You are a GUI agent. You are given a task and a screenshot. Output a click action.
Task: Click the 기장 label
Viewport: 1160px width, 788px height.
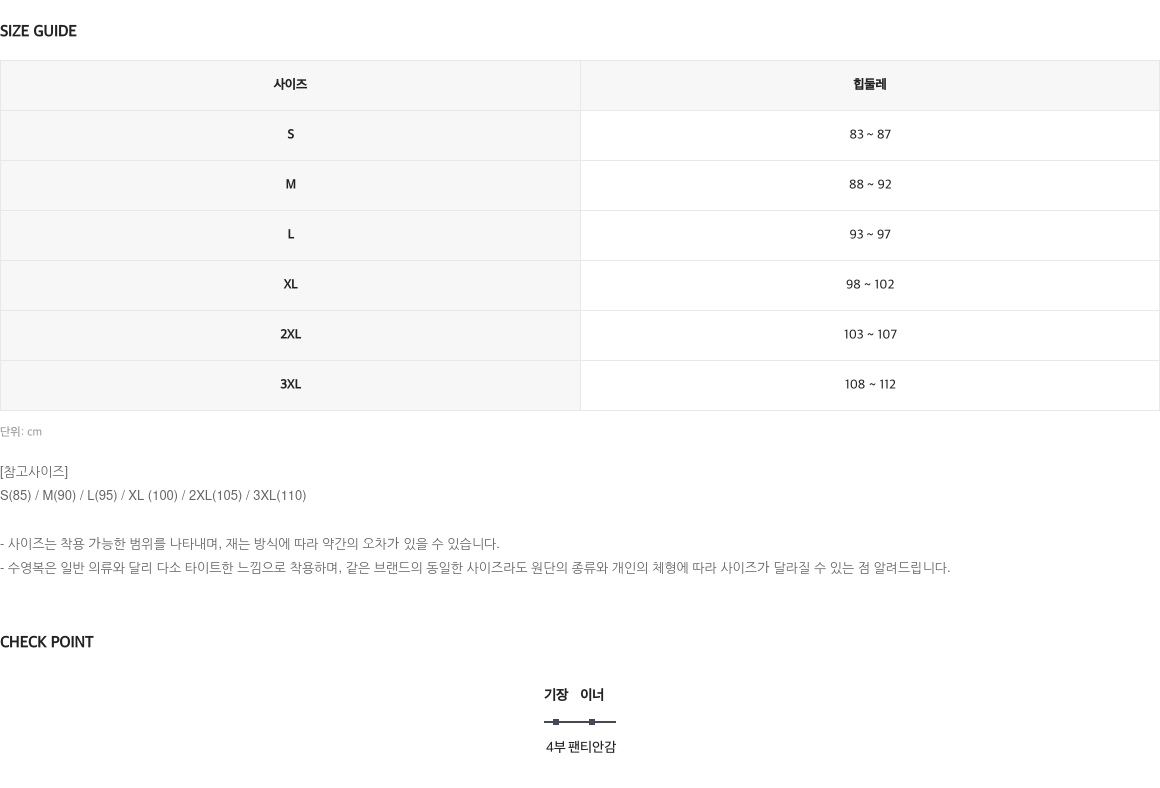556,695
